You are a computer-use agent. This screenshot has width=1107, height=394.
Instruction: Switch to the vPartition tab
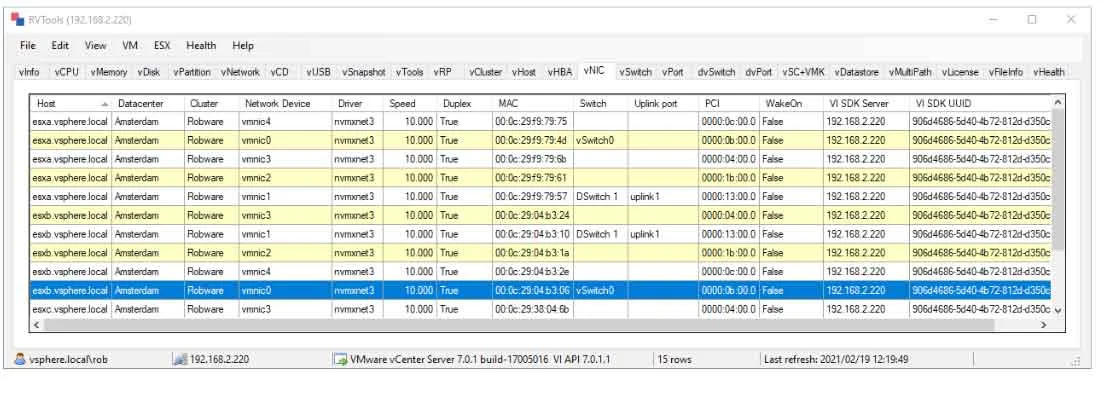click(192, 72)
